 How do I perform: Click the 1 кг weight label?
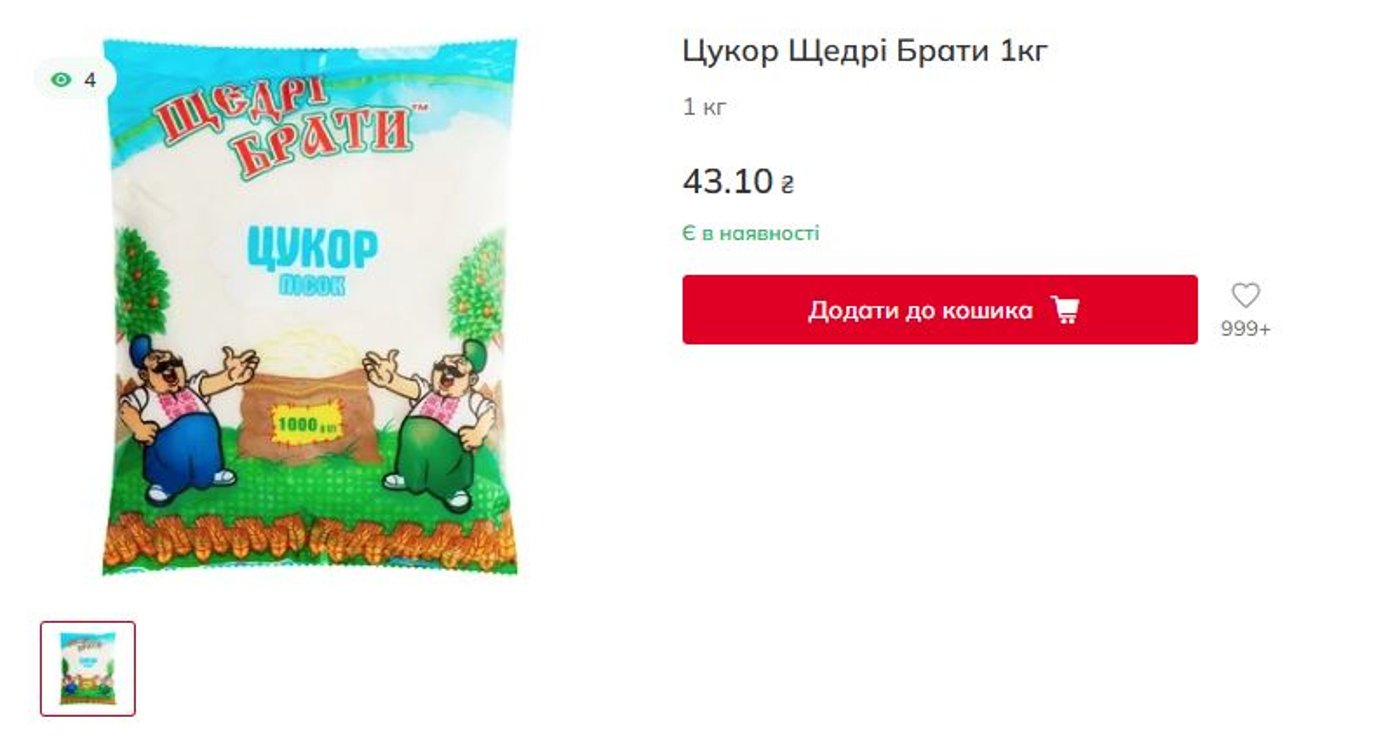pos(705,107)
